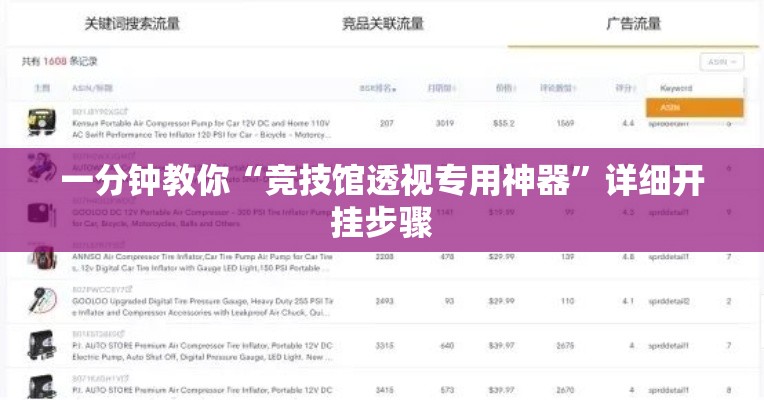The width and height of the screenshot is (764, 400).
Task: Click BSR rank value 3315
Action: pyautogui.click(x=384, y=345)
